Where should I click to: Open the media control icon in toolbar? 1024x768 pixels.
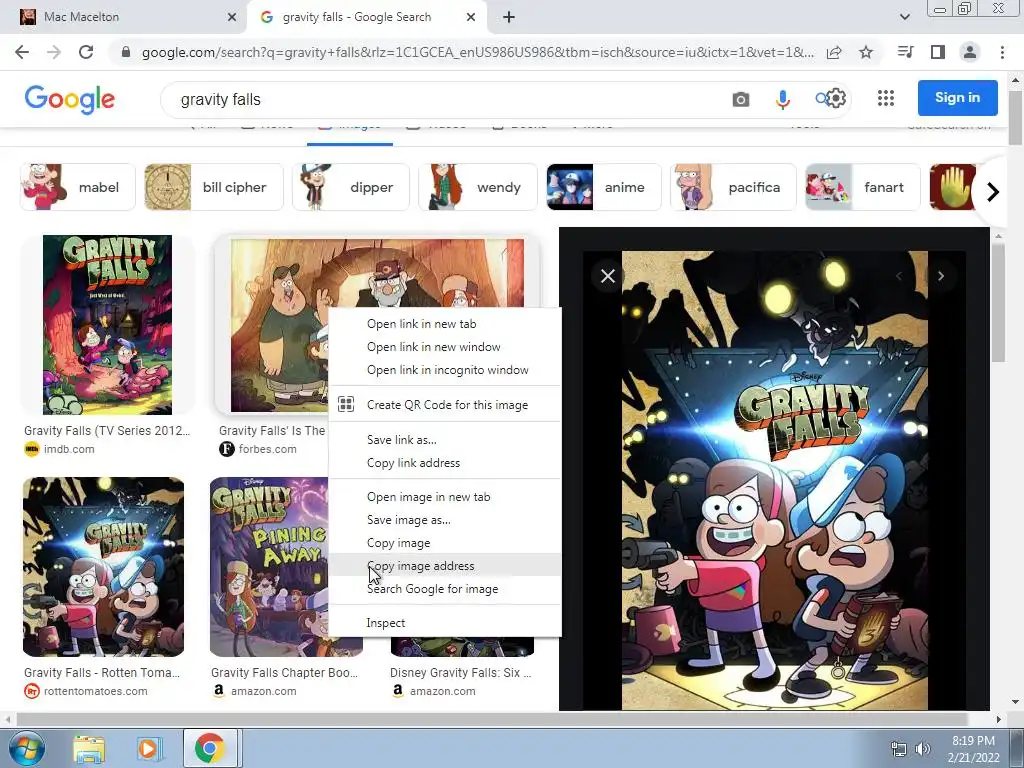coord(905,52)
